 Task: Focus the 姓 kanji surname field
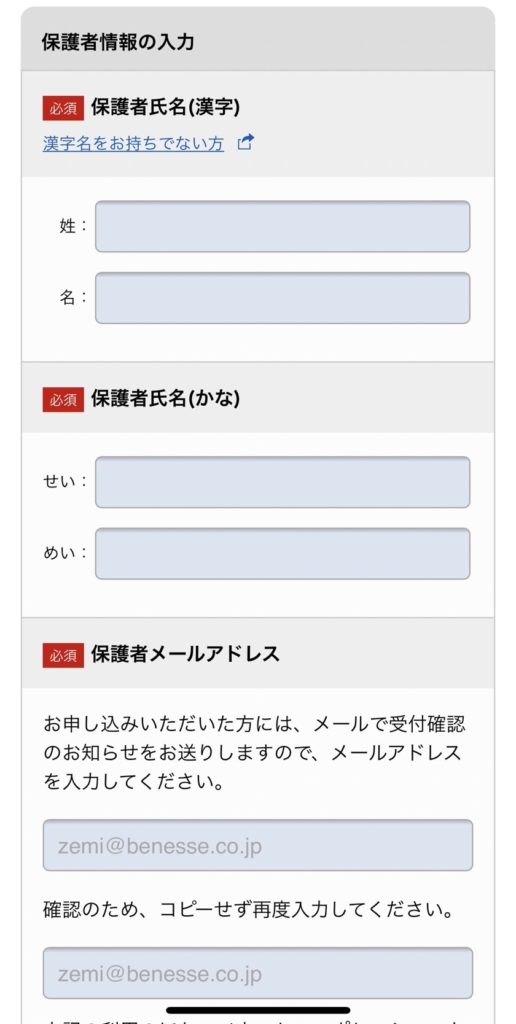coord(283,227)
